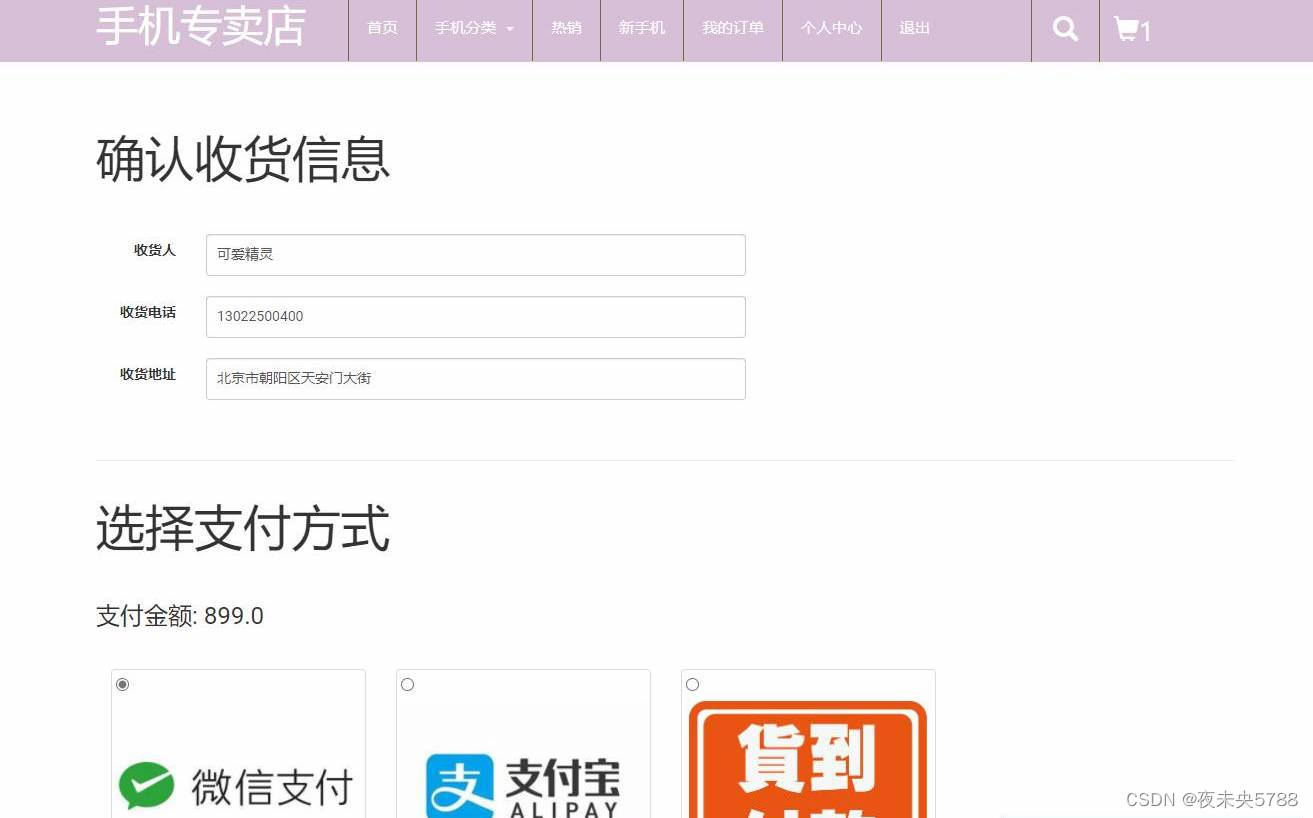Viewport: 1313px width, 818px height.
Task: Focus the 收货电话 input field
Action: (476, 317)
